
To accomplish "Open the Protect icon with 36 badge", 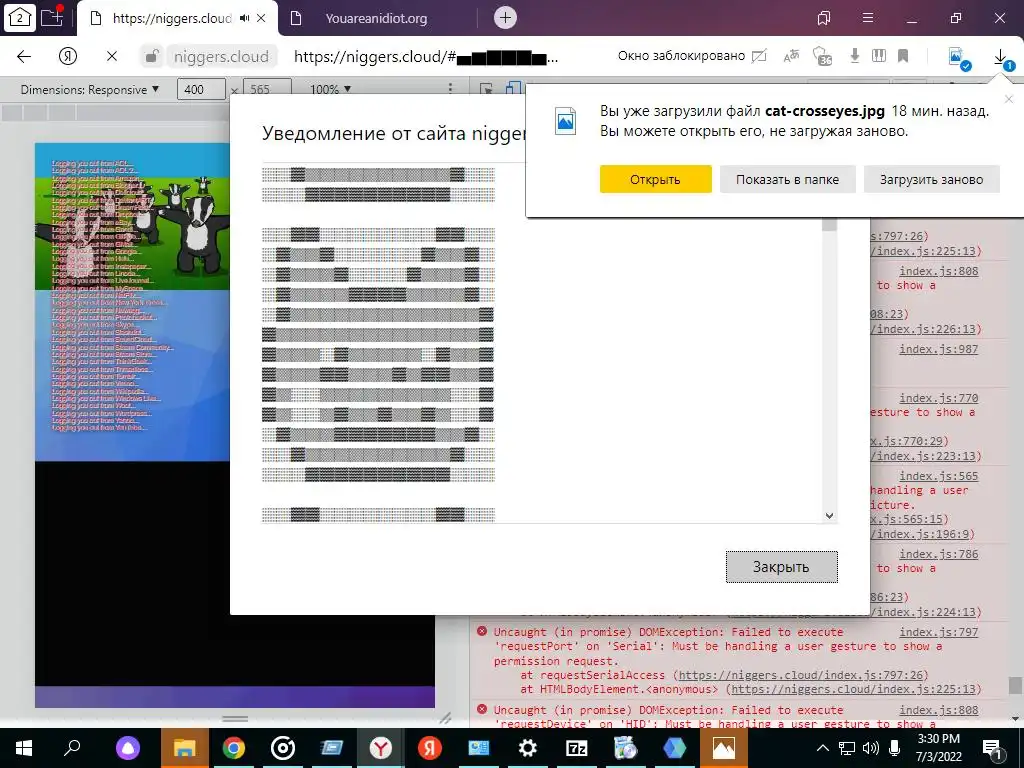I will click(x=822, y=56).
